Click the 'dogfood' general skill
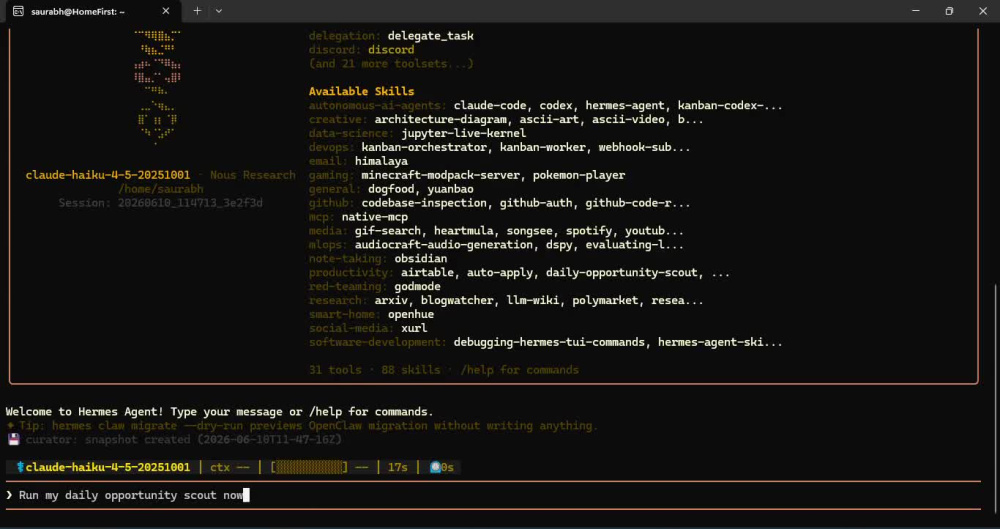The image size is (1000, 529). (391, 189)
